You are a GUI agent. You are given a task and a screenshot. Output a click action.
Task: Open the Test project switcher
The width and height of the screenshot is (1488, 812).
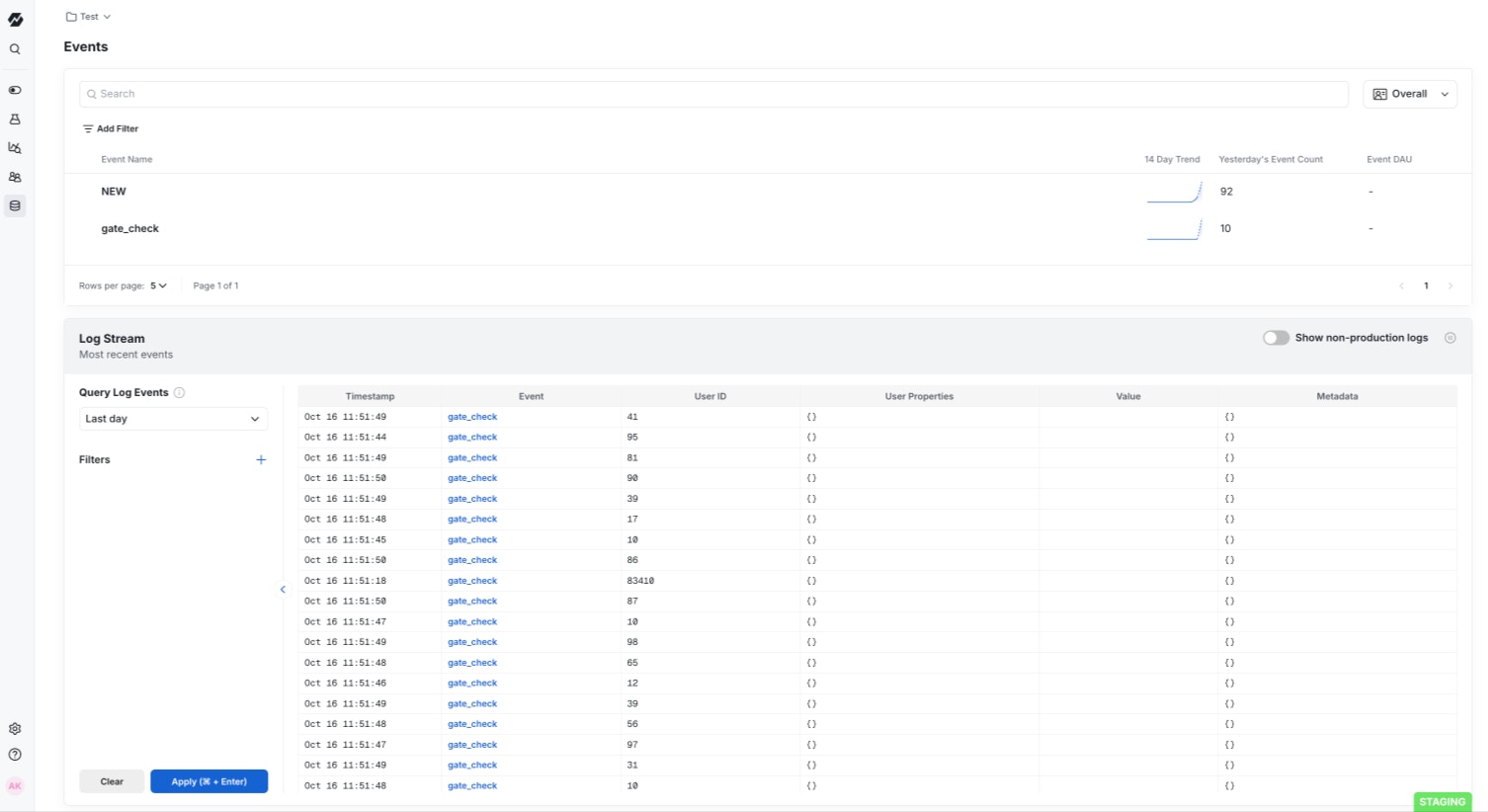tap(88, 16)
